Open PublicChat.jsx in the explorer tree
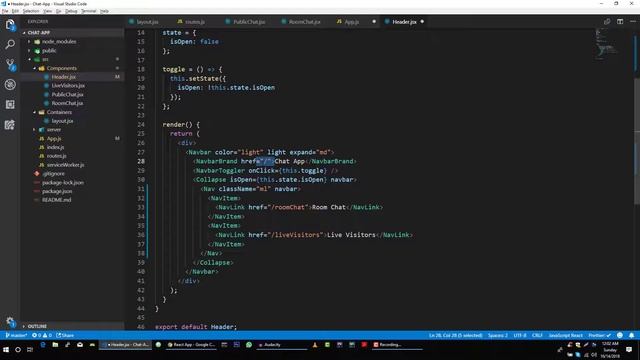This screenshot has height=360, width=640. (67, 94)
